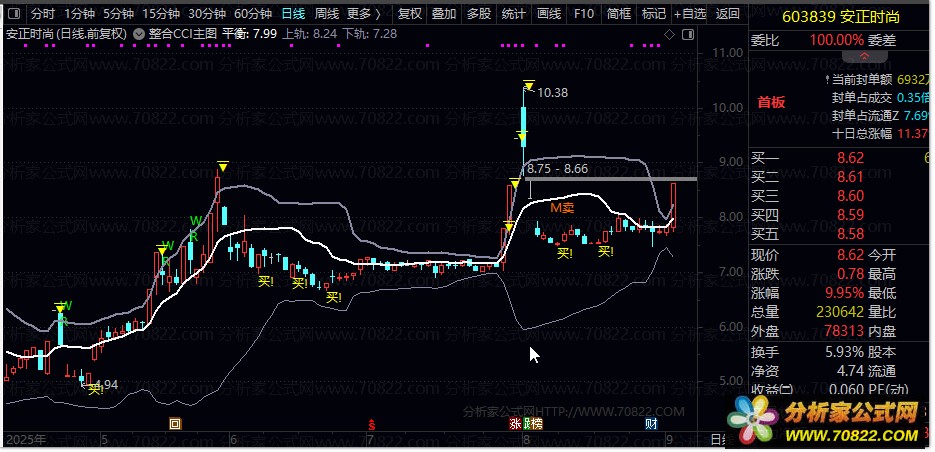Click 封单占成交 0.35倍 row
935x452 pixels.
coord(880,98)
